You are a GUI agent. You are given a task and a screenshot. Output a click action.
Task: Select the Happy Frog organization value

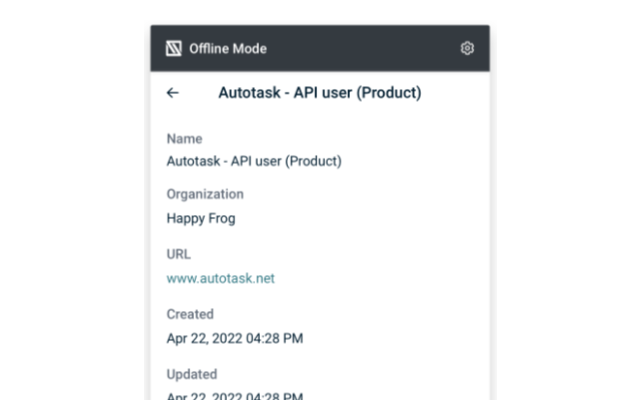(x=201, y=218)
